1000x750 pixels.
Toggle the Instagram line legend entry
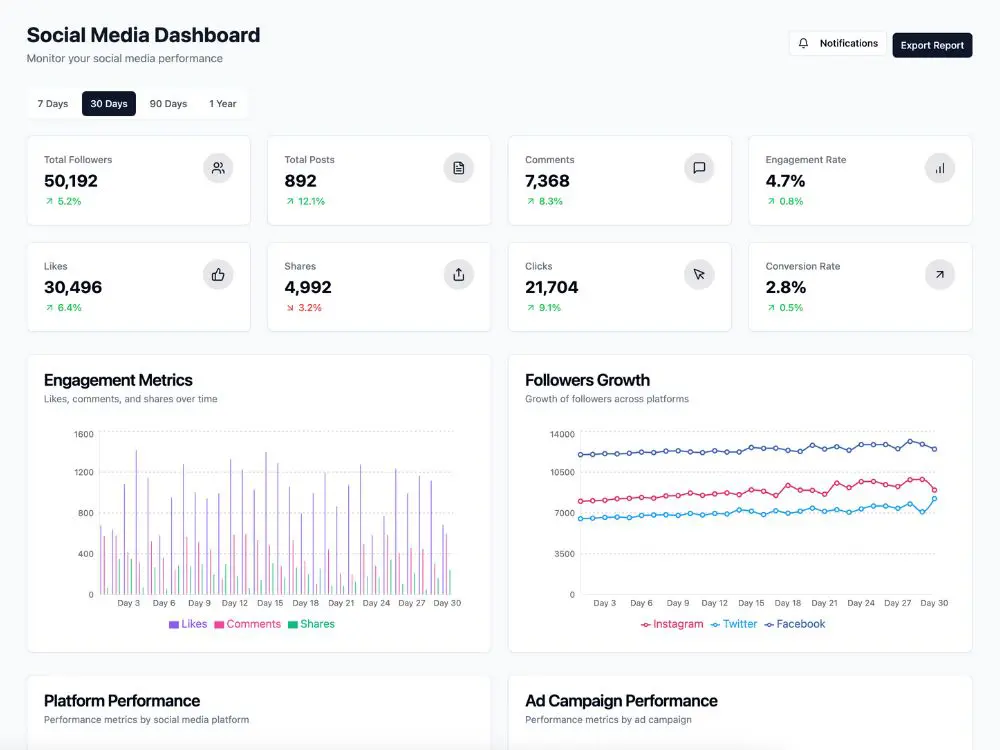(672, 624)
